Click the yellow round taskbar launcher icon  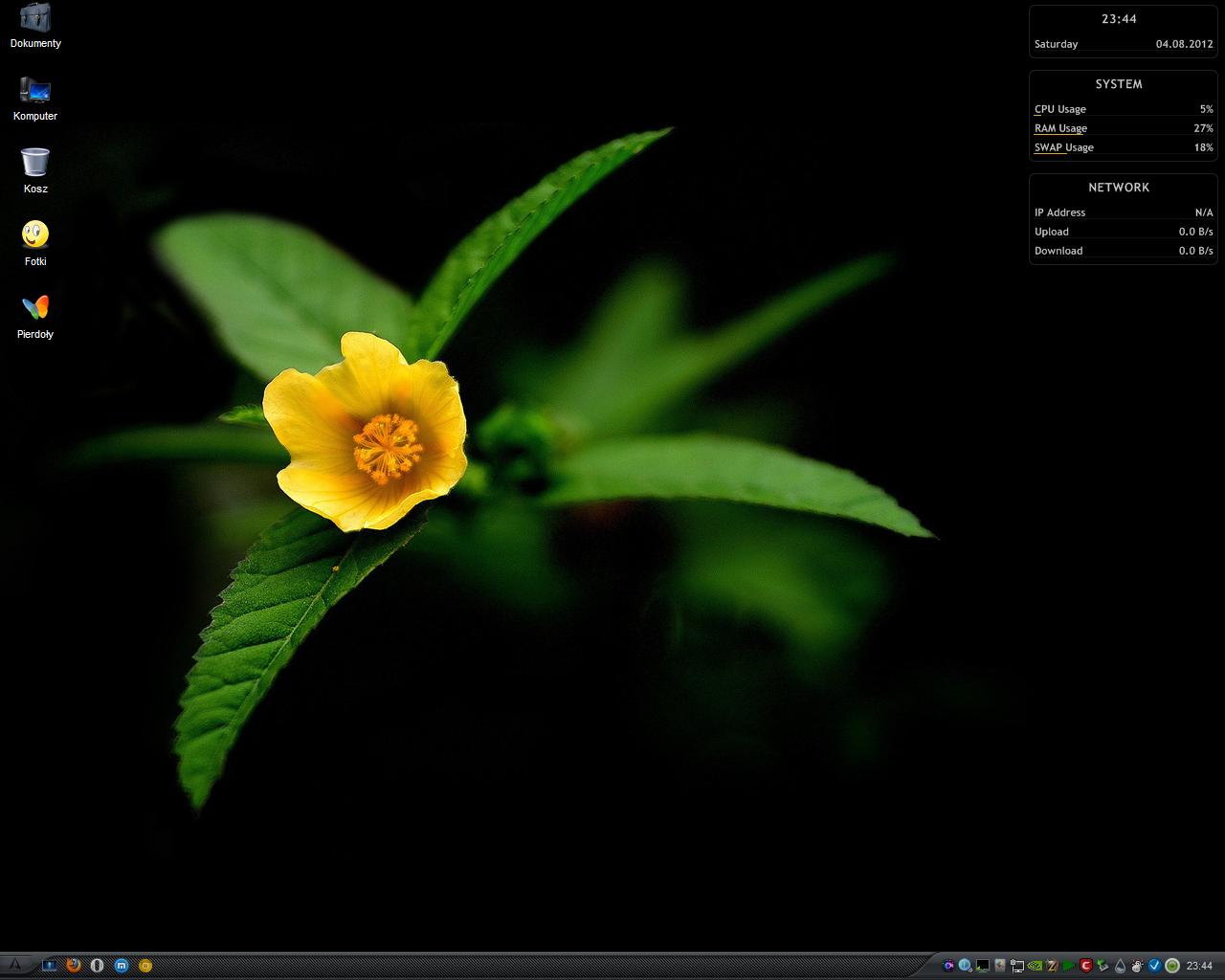[145, 966]
